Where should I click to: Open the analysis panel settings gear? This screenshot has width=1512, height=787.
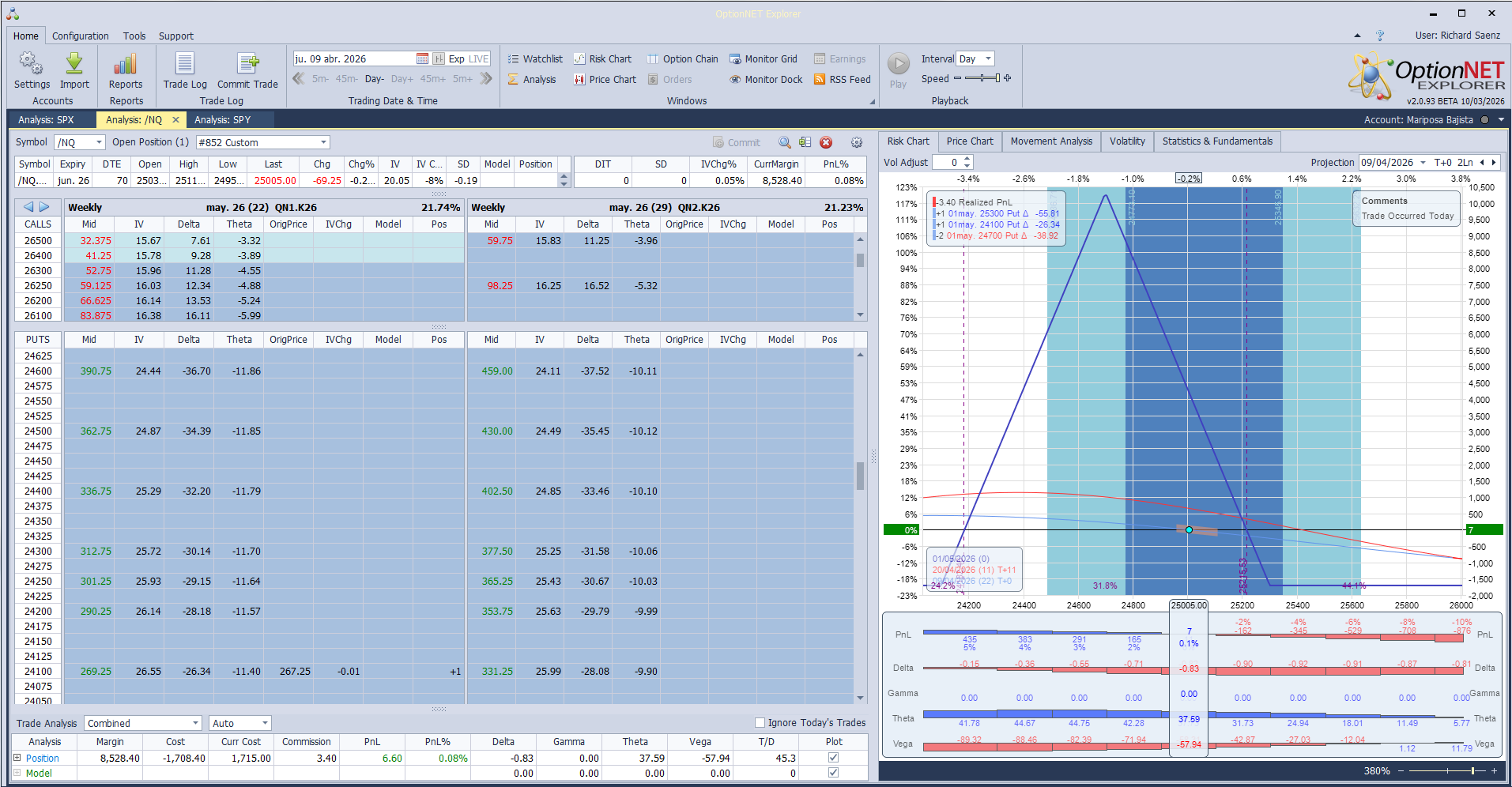pos(857,142)
